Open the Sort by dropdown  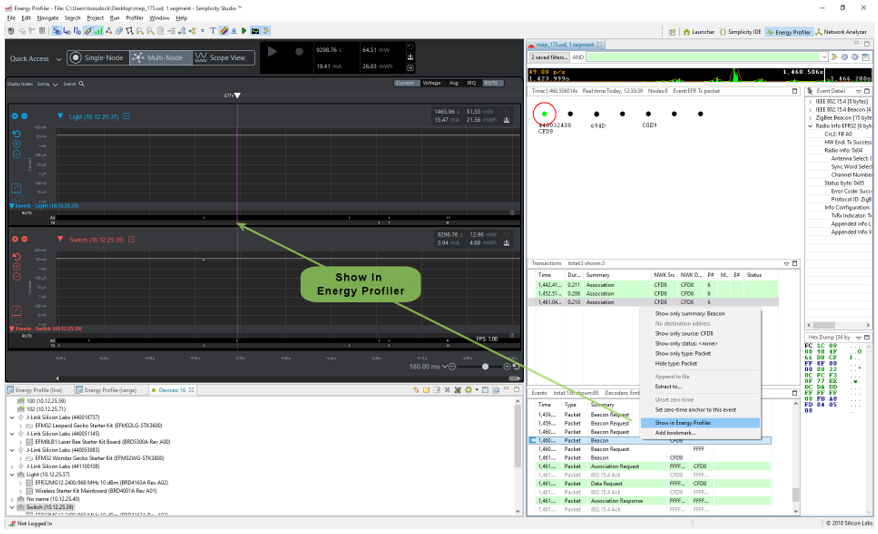coord(47,84)
